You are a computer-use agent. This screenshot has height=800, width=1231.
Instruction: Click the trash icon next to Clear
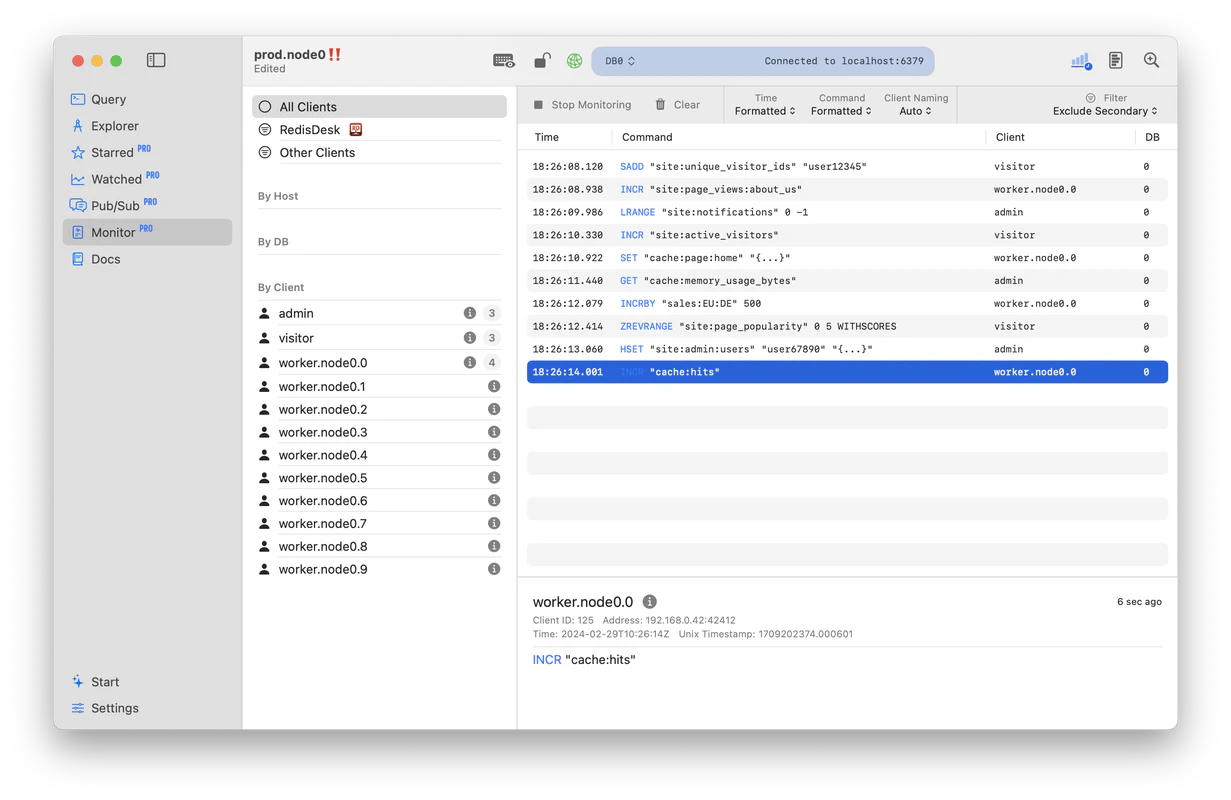coord(661,104)
